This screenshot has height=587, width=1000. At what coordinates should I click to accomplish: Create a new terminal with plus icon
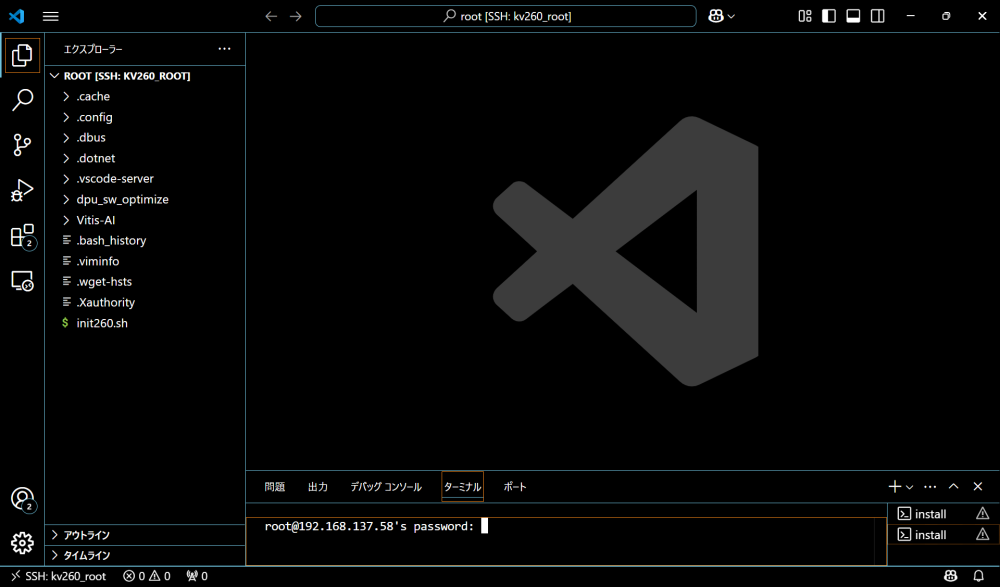(895, 487)
